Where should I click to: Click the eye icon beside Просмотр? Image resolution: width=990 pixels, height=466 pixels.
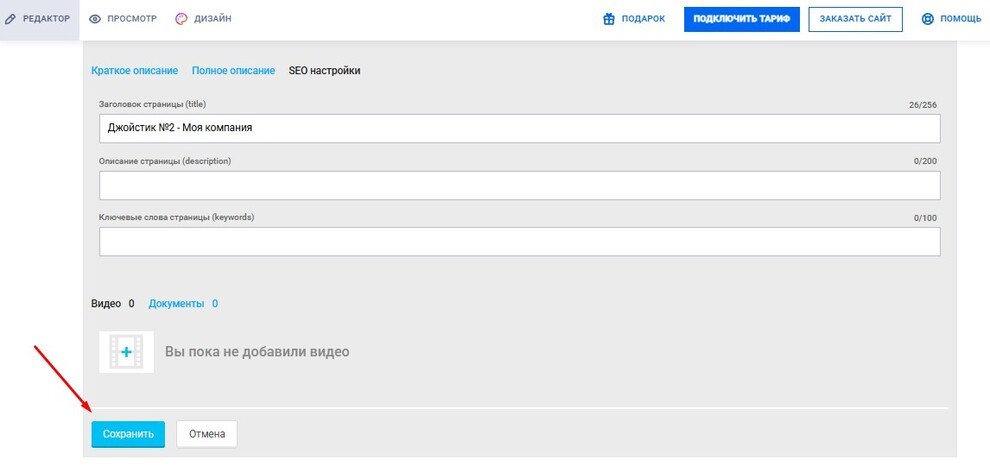(x=95, y=19)
